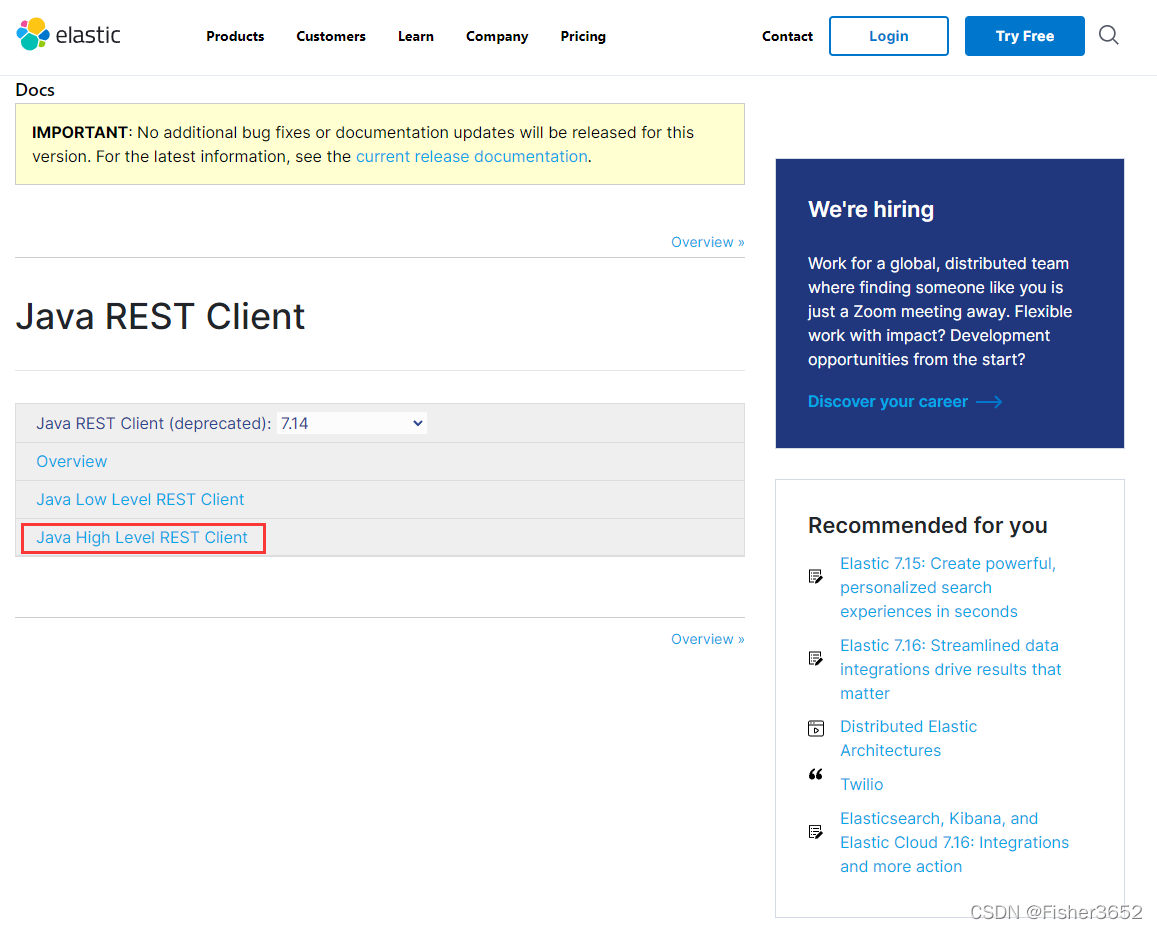The image size is (1157, 929).
Task: Open Java Low Level REST Client
Action: pyautogui.click(x=140, y=500)
